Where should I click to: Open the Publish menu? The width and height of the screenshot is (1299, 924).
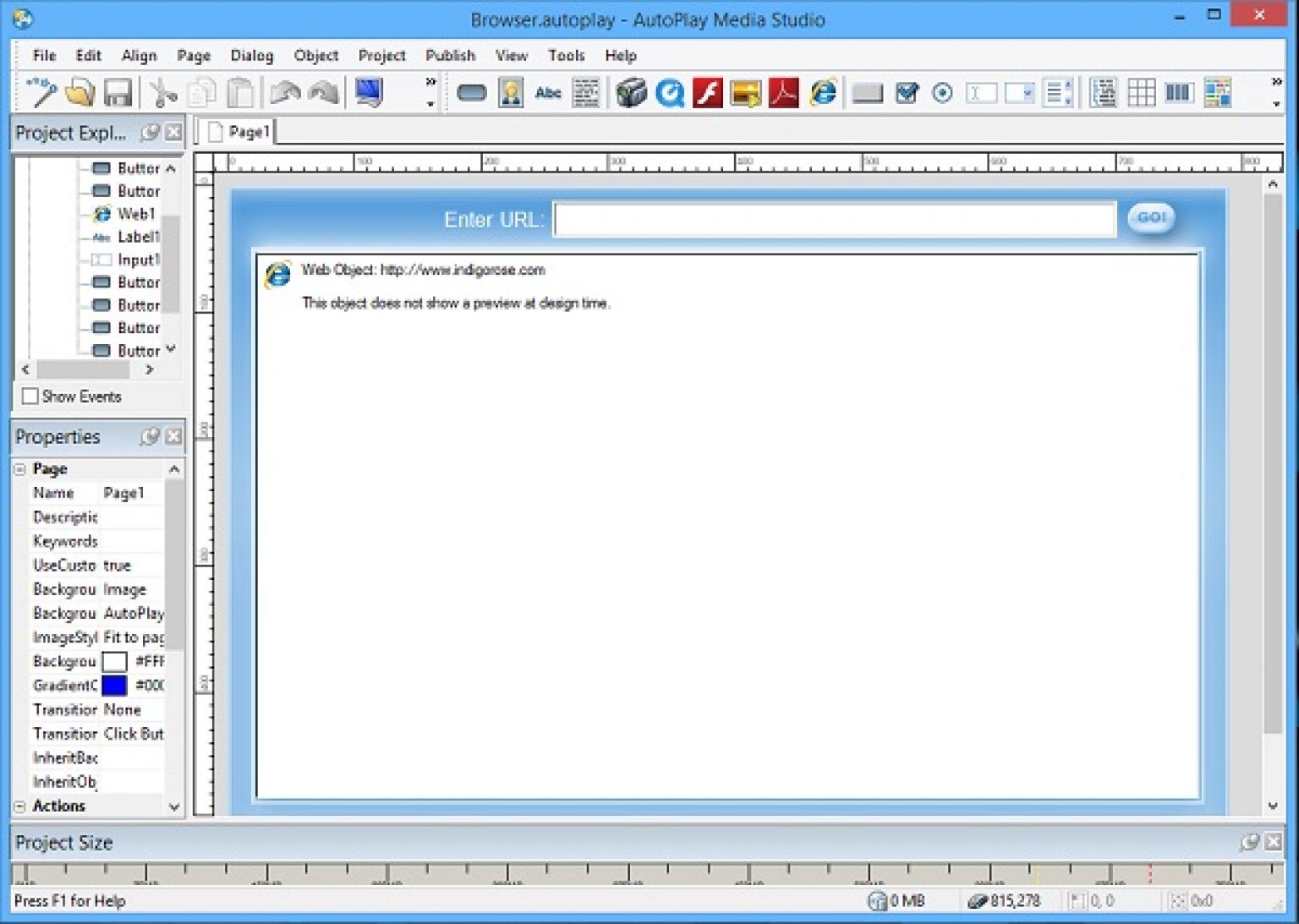tap(451, 56)
